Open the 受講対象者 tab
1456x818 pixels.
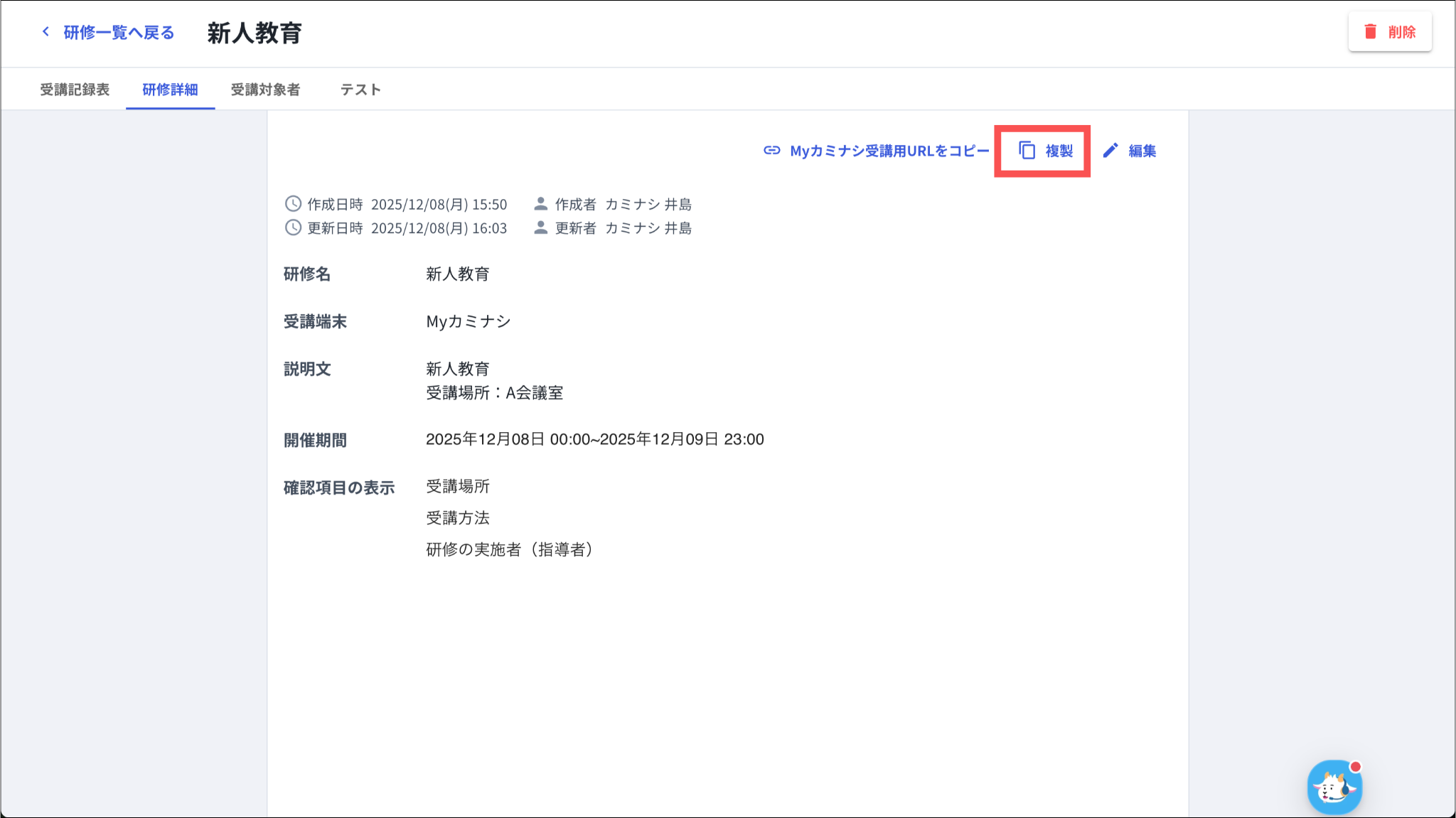pos(265,90)
